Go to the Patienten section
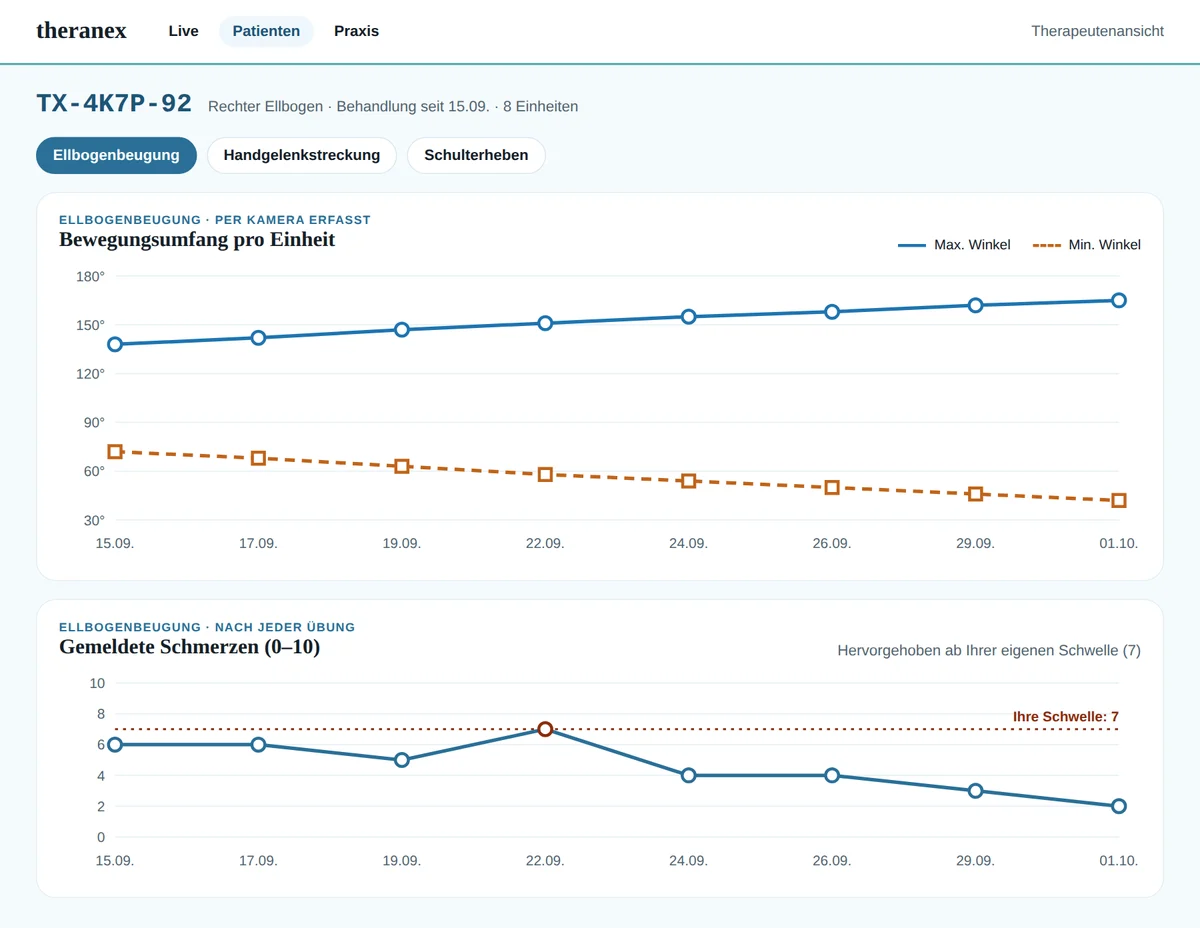 (x=266, y=31)
